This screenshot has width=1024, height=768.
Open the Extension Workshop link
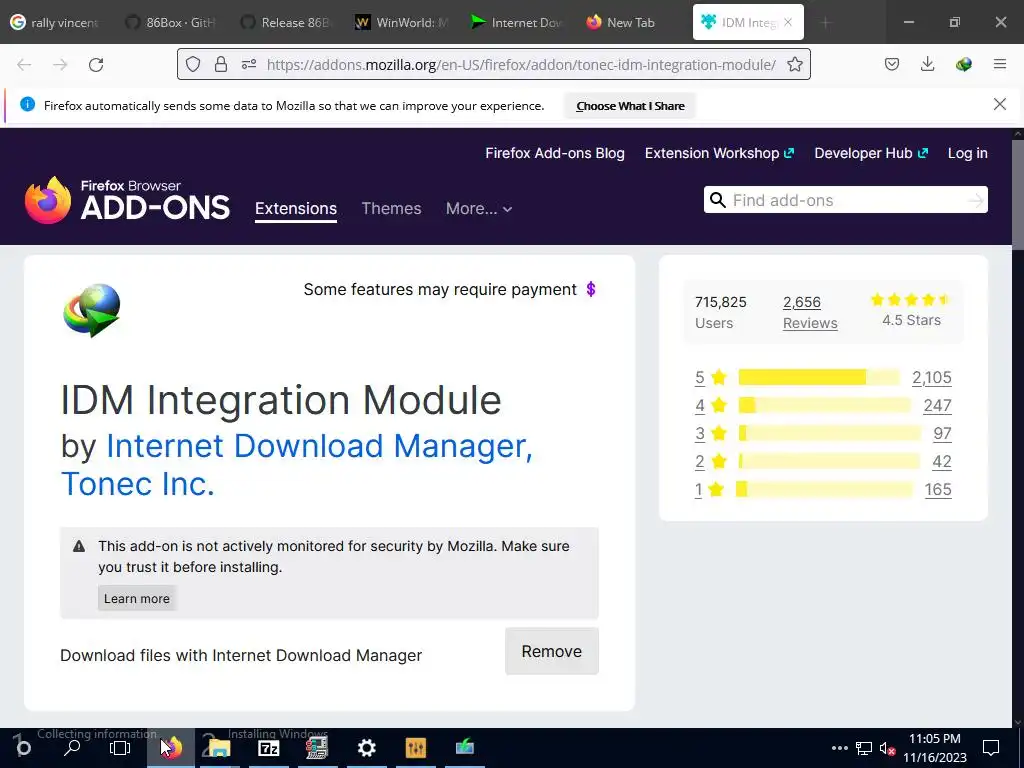(719, 153)
